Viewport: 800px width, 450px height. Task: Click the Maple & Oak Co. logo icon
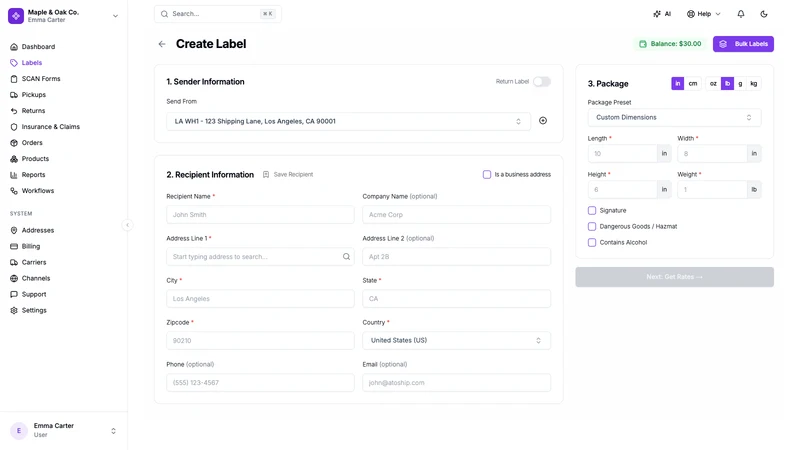16,16
